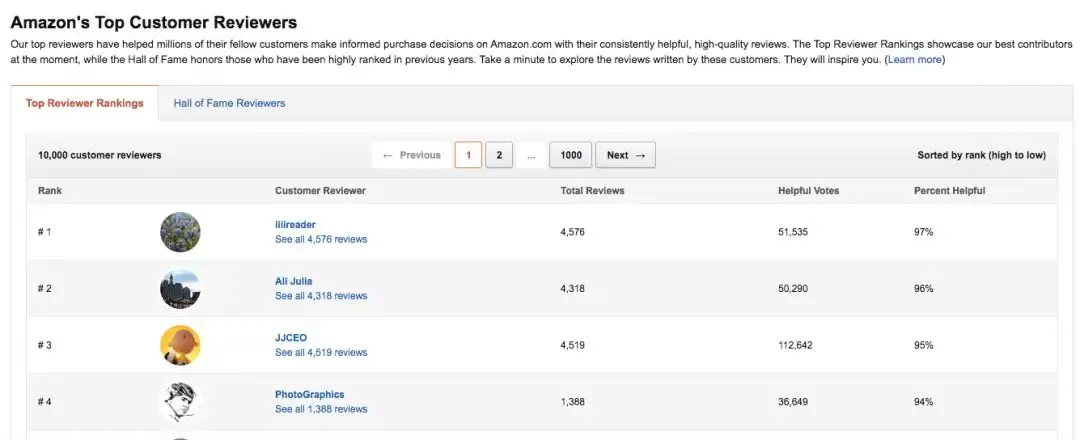The height and width of the screenshot is (440, 1080).
Task: Select the # 1 rank cell
Action: [x=44, y=232]
